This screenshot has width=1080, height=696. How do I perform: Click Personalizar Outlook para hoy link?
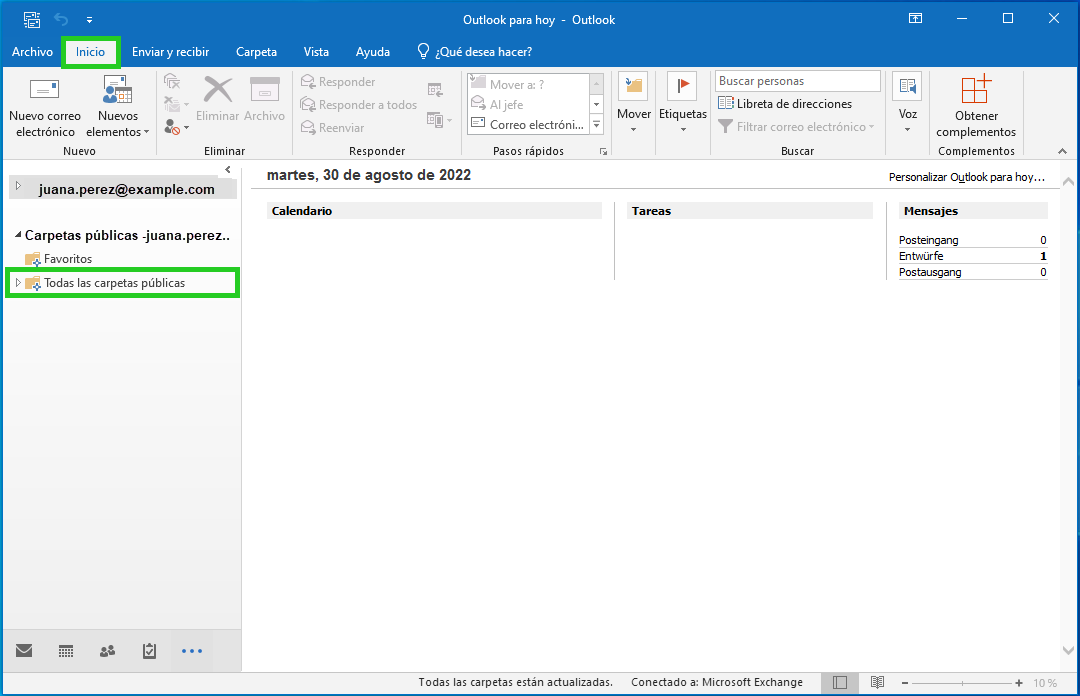pyautogui.click(x=967, y=177)
